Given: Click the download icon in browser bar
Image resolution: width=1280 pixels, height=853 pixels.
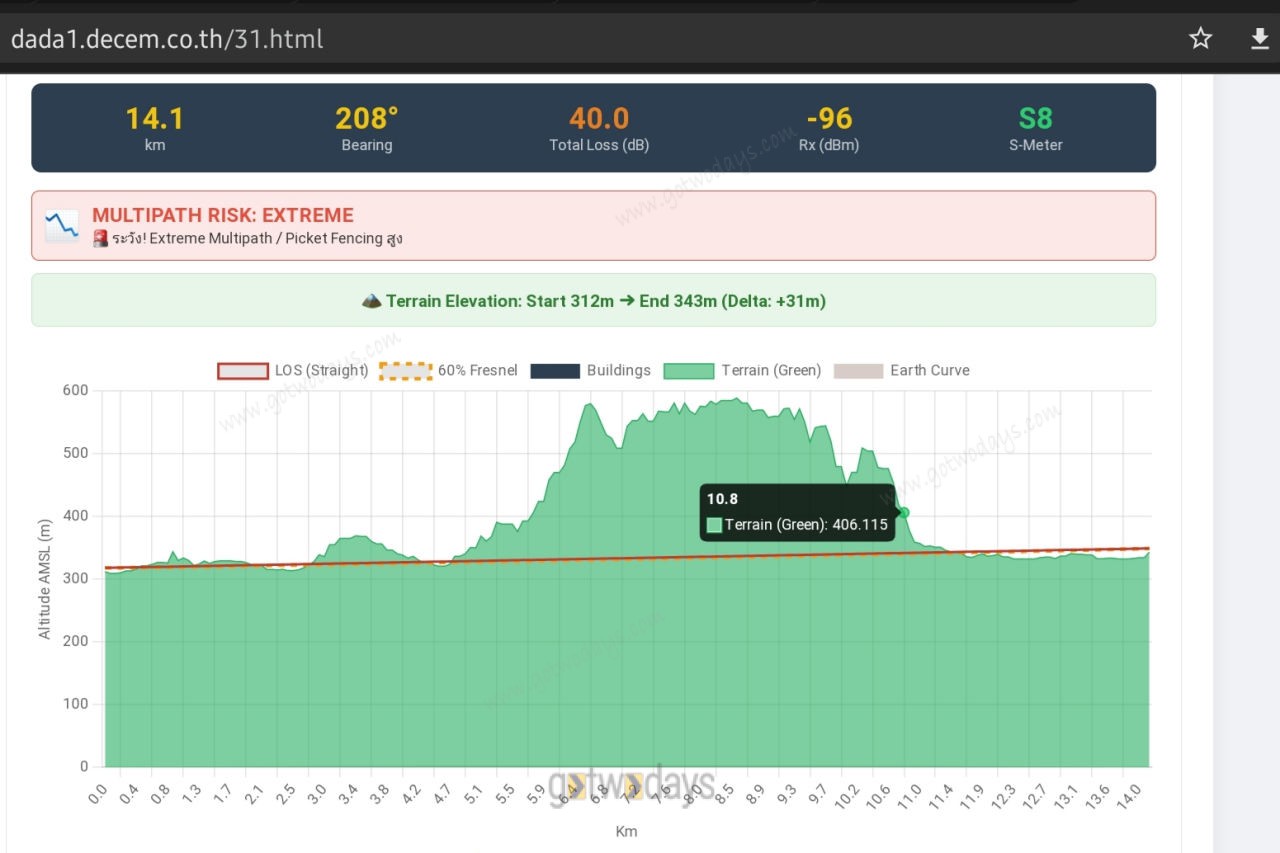Looking at the screenshot, I should click(x=1259, y=39).
